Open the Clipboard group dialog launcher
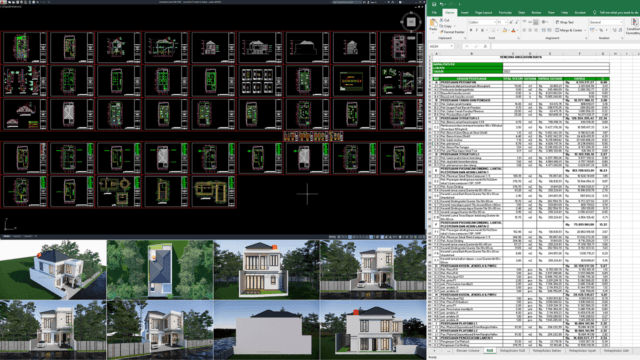The height and width of the screenshot is (360, 640). [465, 38]
